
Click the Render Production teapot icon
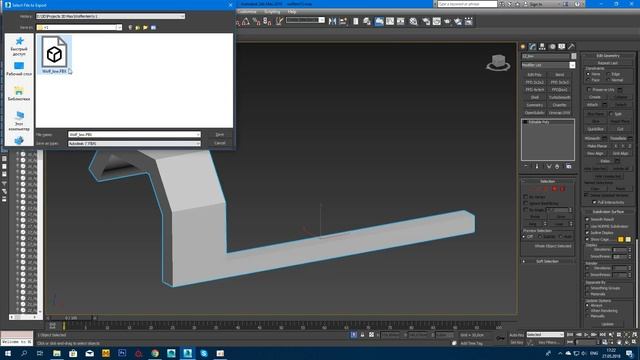(x=447, y=21)
